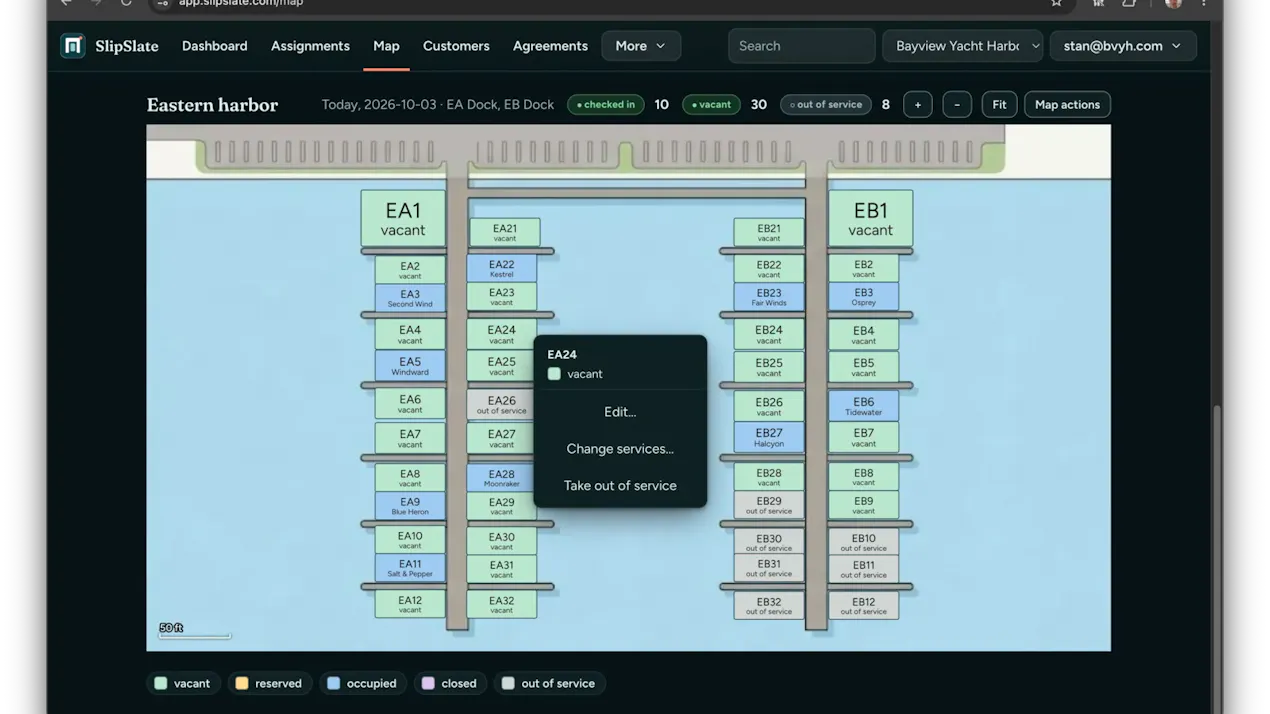The image size is (1270, 714).
Task: Select the Map tab
Action: [x=386, y=46]
